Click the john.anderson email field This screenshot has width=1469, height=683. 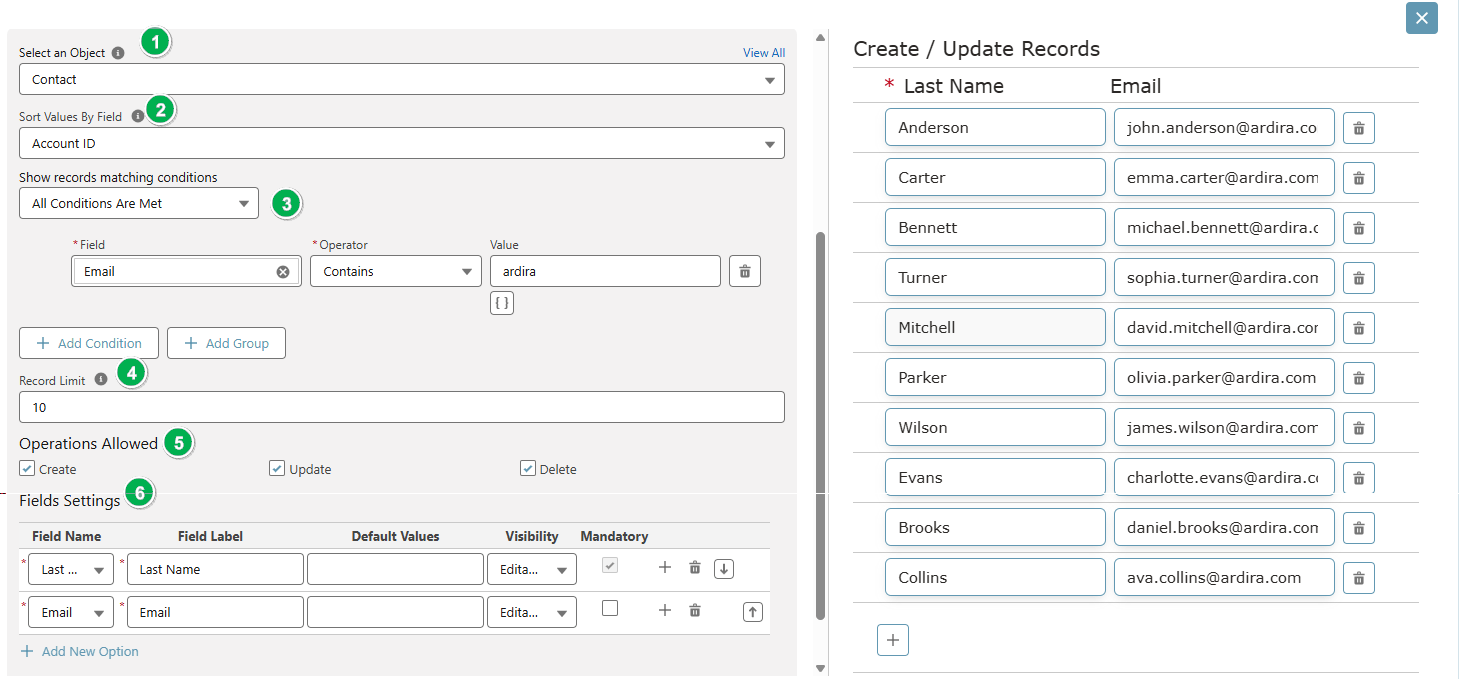[1224, 127]
